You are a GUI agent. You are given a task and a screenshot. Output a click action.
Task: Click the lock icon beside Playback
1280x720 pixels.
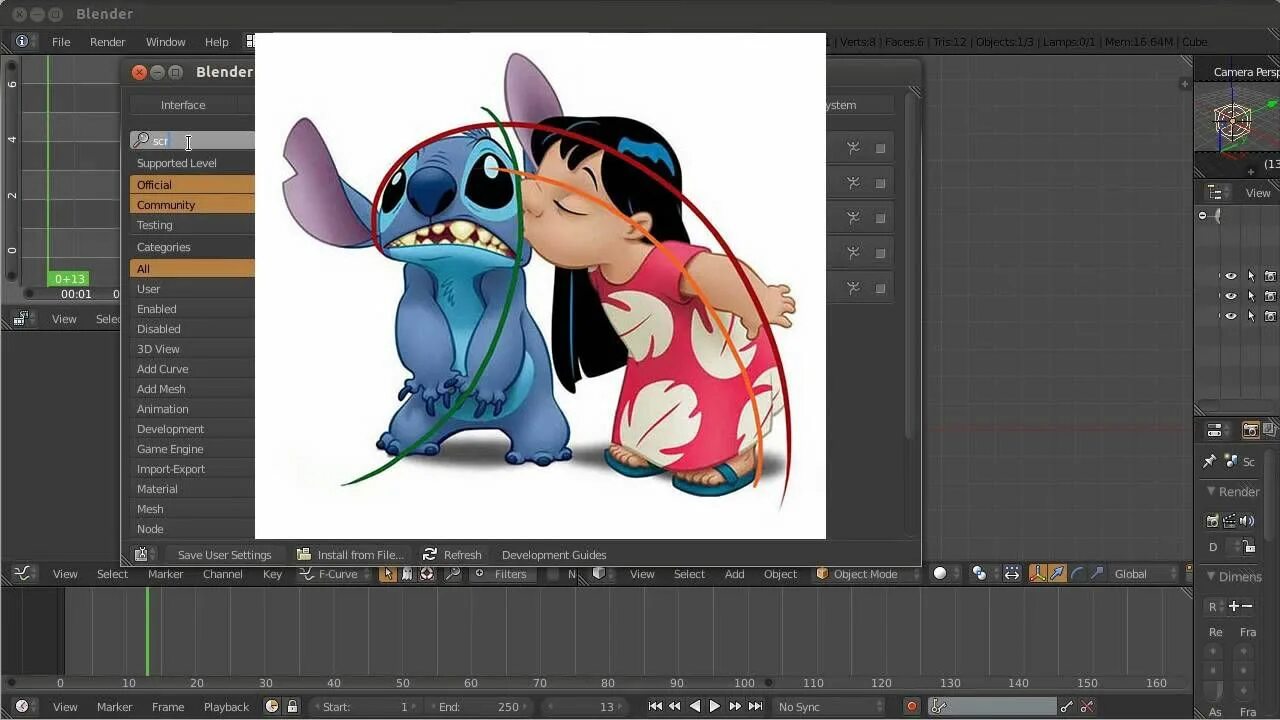(292, 706)
